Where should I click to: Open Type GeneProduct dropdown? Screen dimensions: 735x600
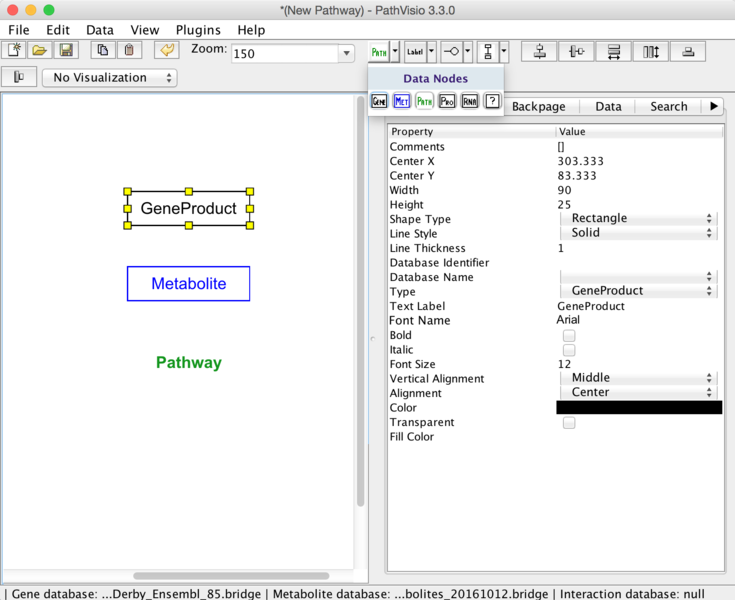click(638, 291)
